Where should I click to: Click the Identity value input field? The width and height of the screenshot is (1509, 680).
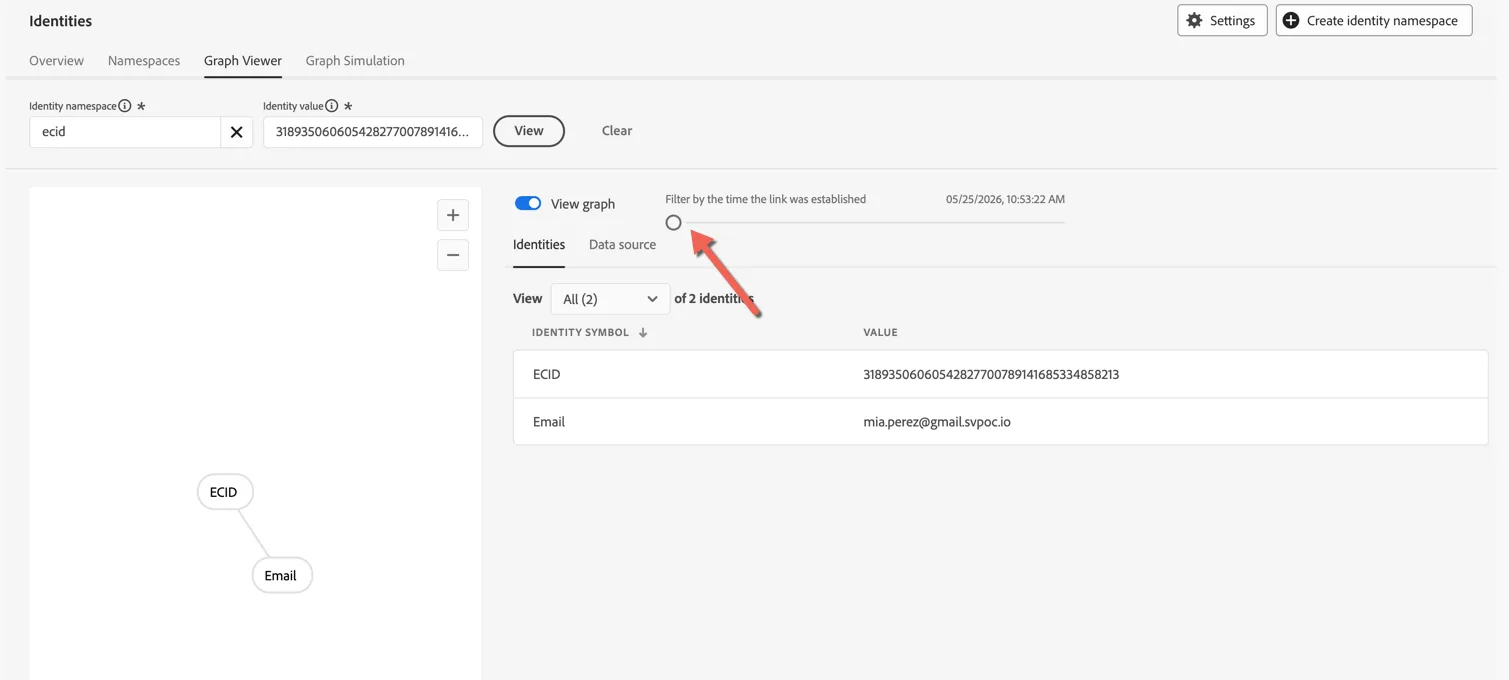click(373, 132)
